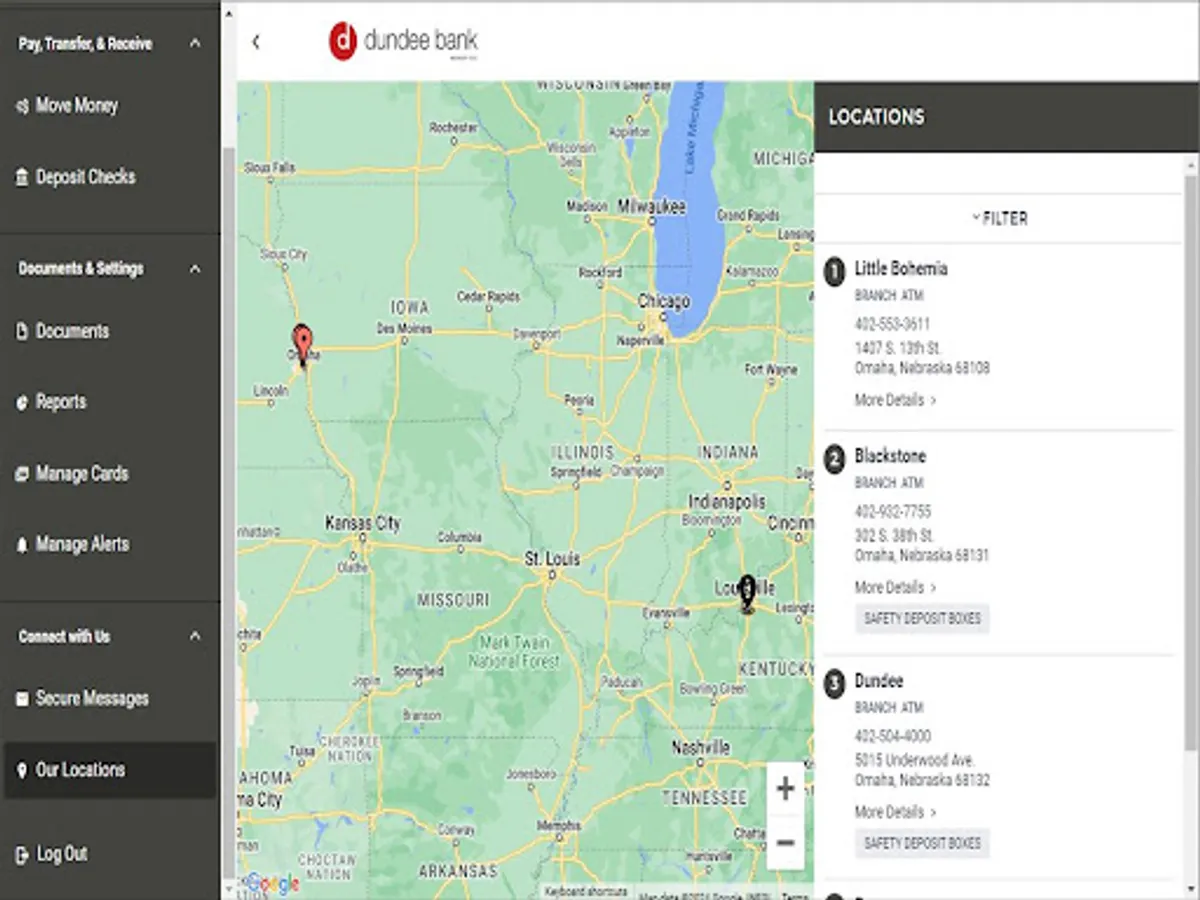
Task: Click the Log Out icon
Action: tap(19, 853)
